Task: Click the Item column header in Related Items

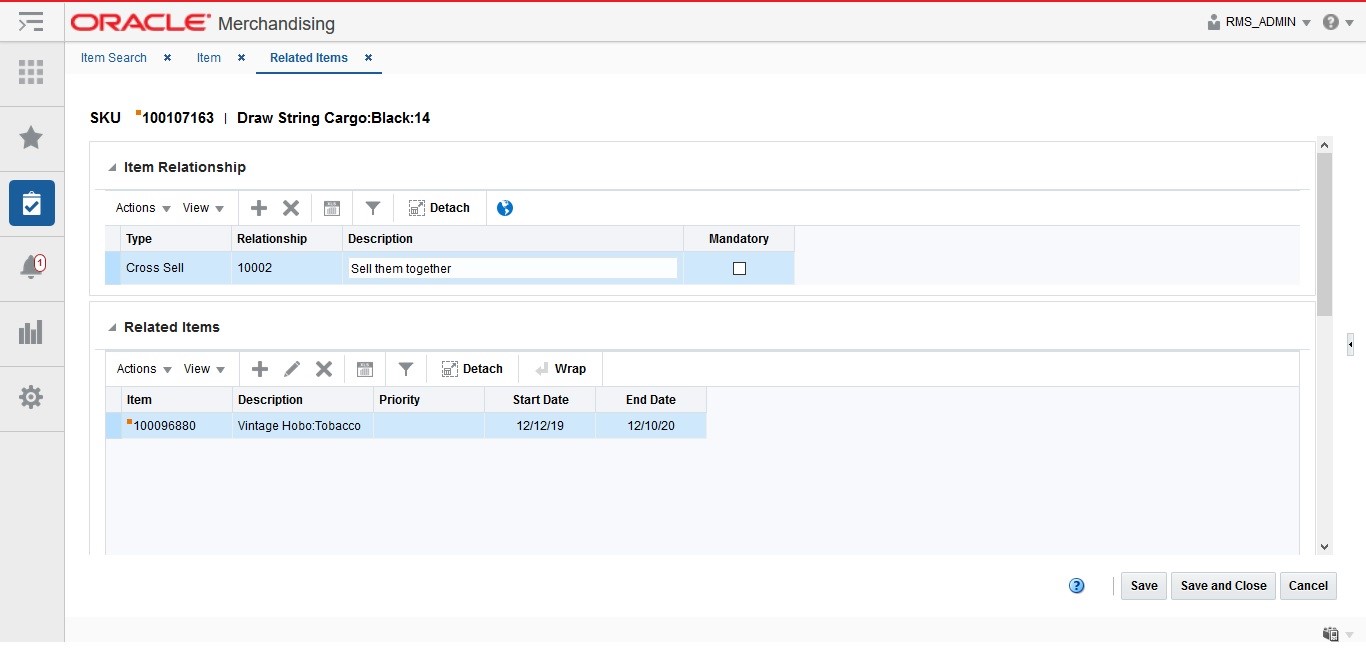Action: point(177,400)
